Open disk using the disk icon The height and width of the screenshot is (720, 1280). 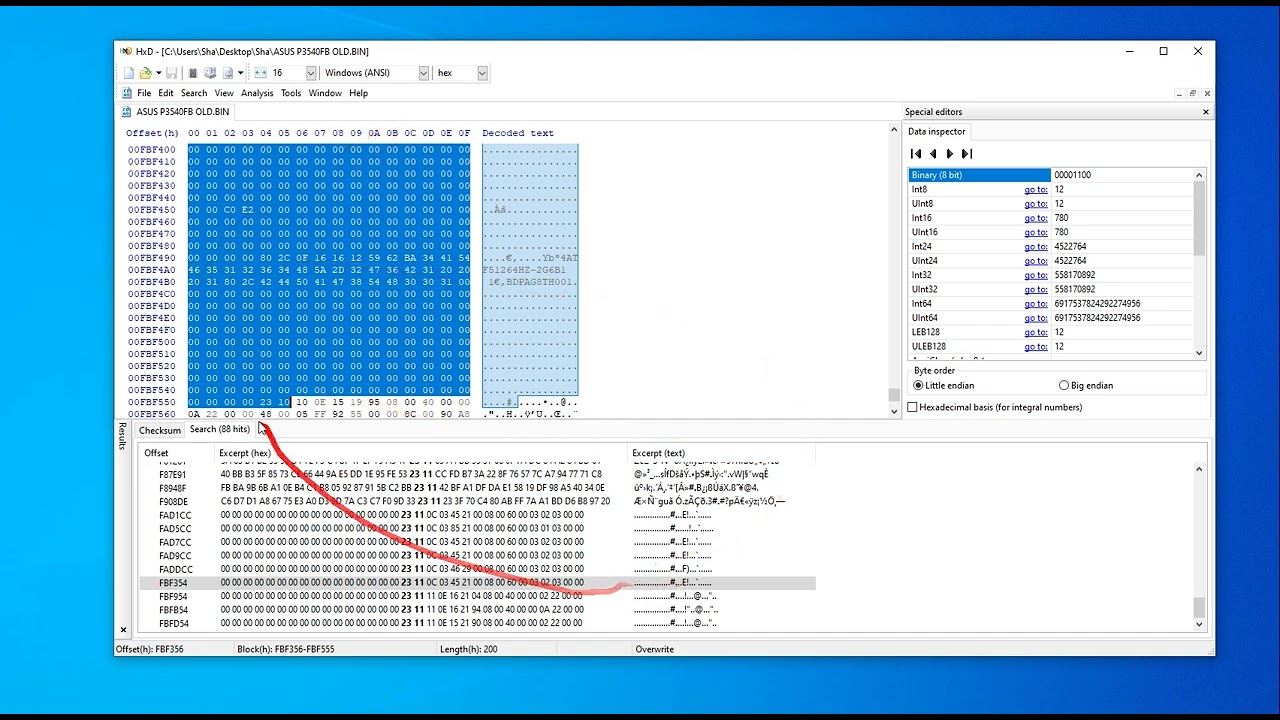210,73
